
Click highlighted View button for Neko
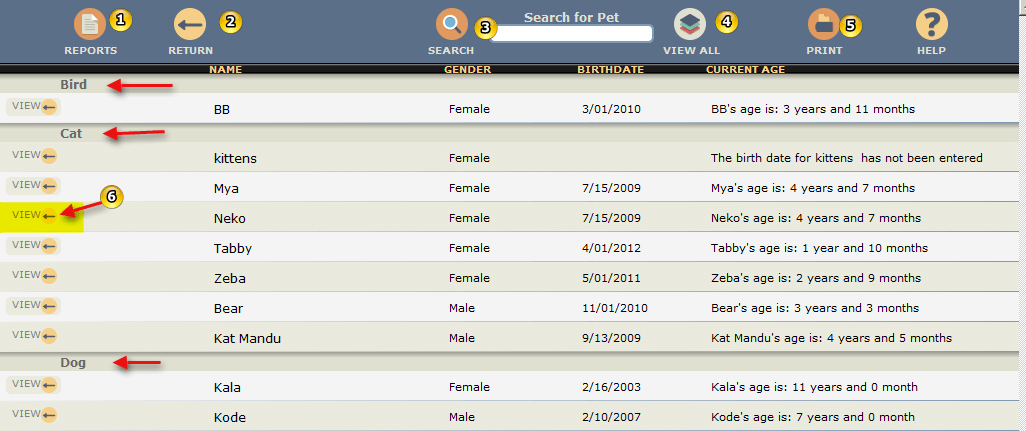coord(33,215)
